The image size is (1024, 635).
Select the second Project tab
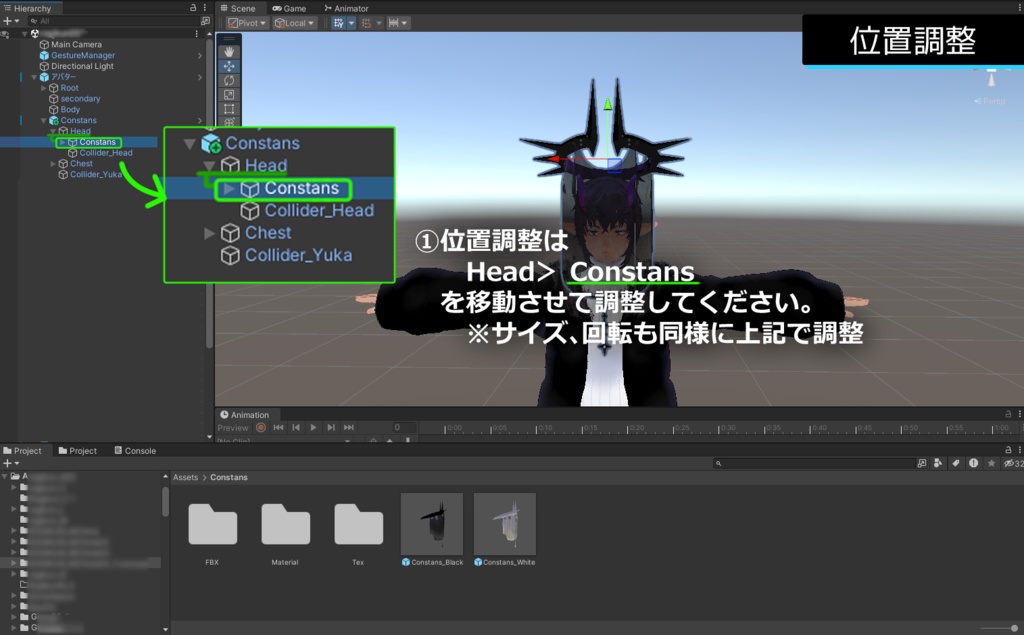pyautogui.click(x=78, y=451)
